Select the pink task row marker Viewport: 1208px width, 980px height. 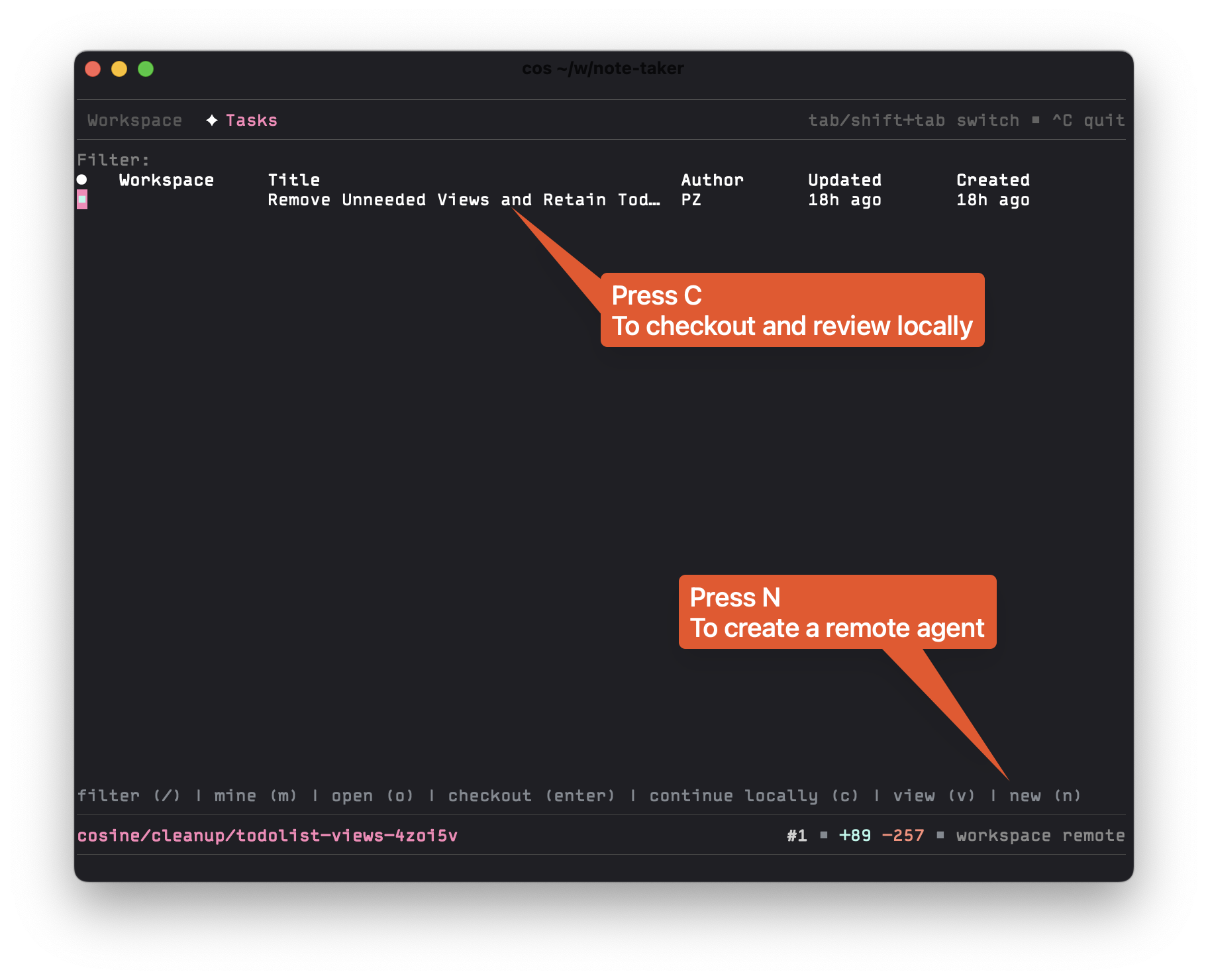point(82,199)
